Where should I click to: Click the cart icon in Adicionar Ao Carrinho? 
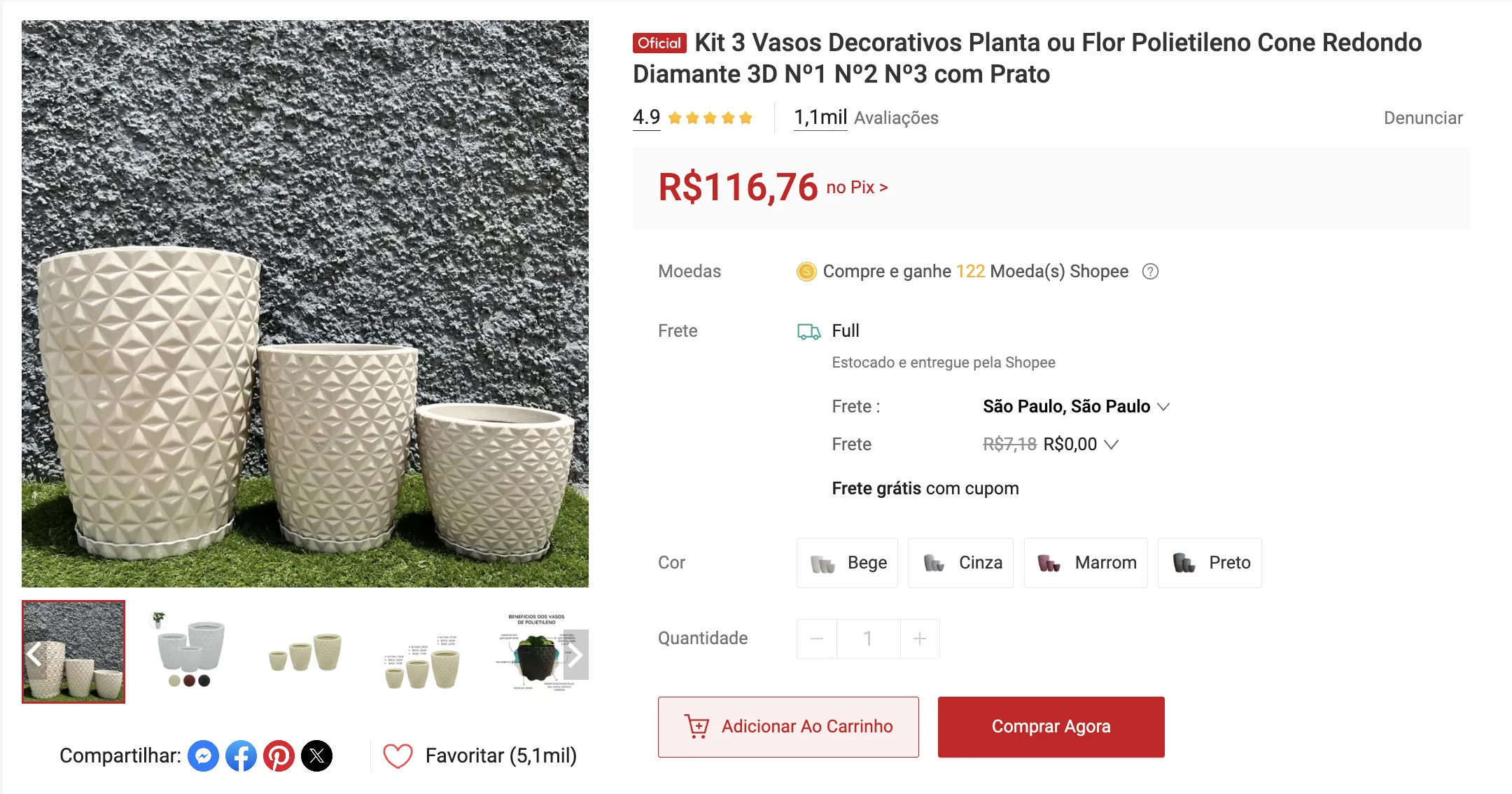697,727
